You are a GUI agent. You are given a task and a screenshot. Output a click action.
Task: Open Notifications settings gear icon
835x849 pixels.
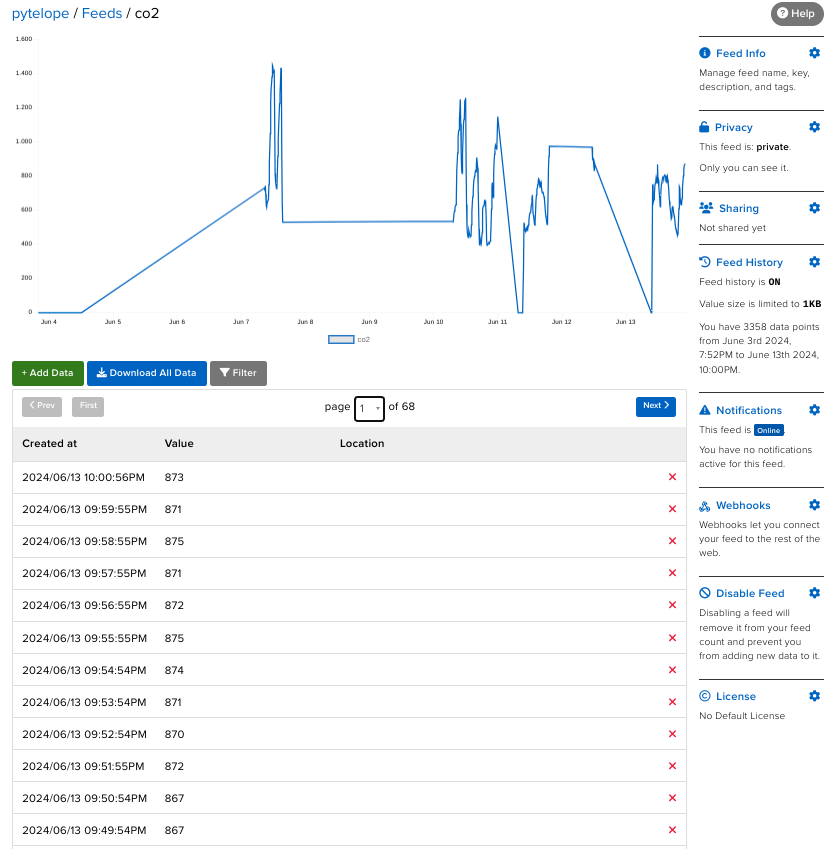coord(814,410)
